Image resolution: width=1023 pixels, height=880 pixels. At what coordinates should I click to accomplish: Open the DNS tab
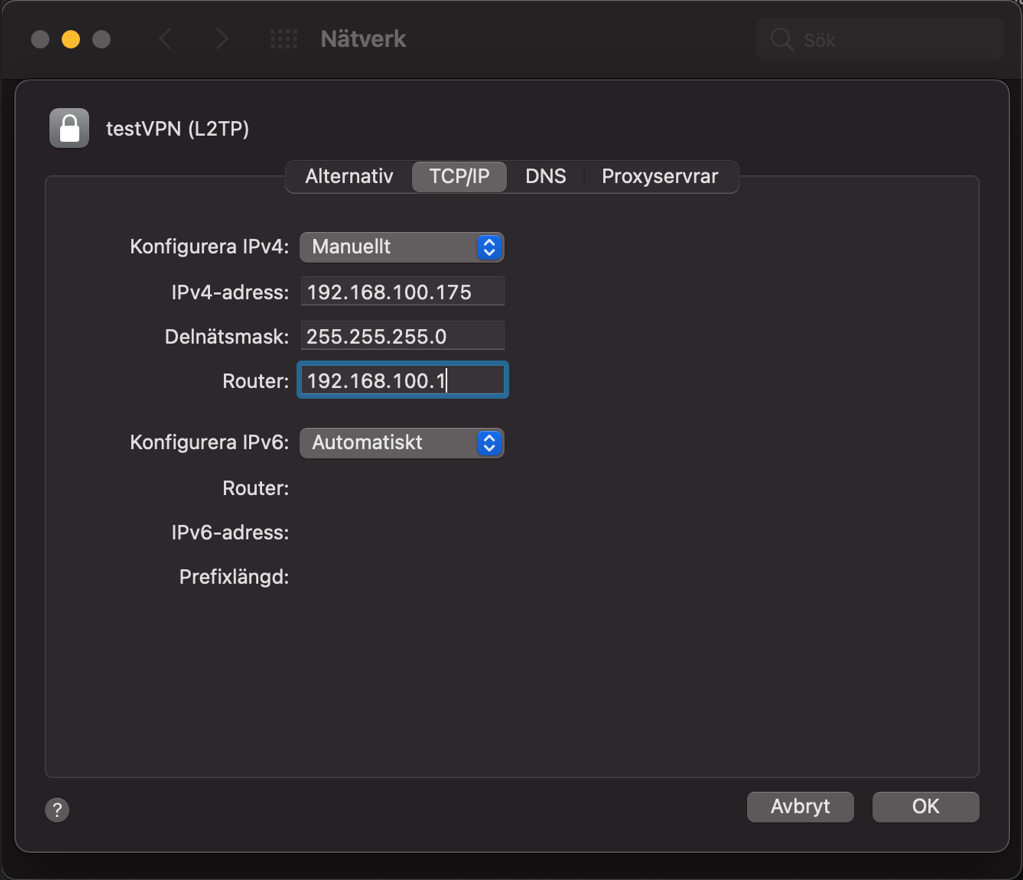pyautogui.click(x=545, y=176)
